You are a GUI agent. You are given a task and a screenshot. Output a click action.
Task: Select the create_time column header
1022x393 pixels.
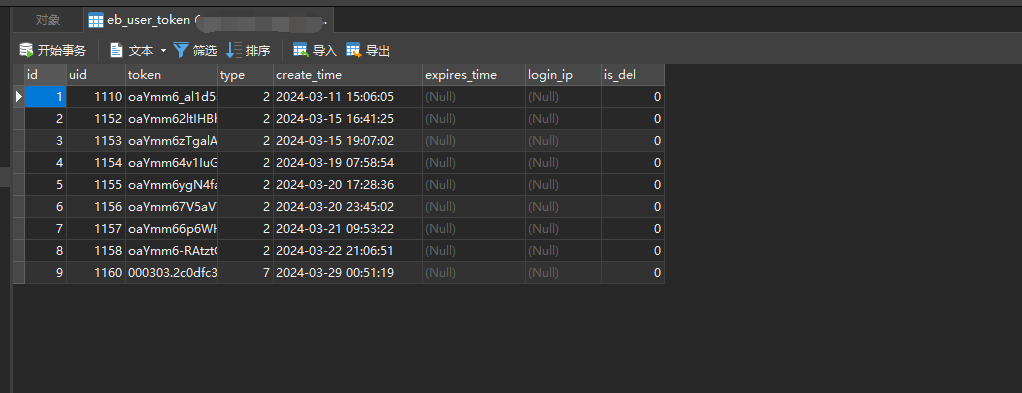[348, 75]
